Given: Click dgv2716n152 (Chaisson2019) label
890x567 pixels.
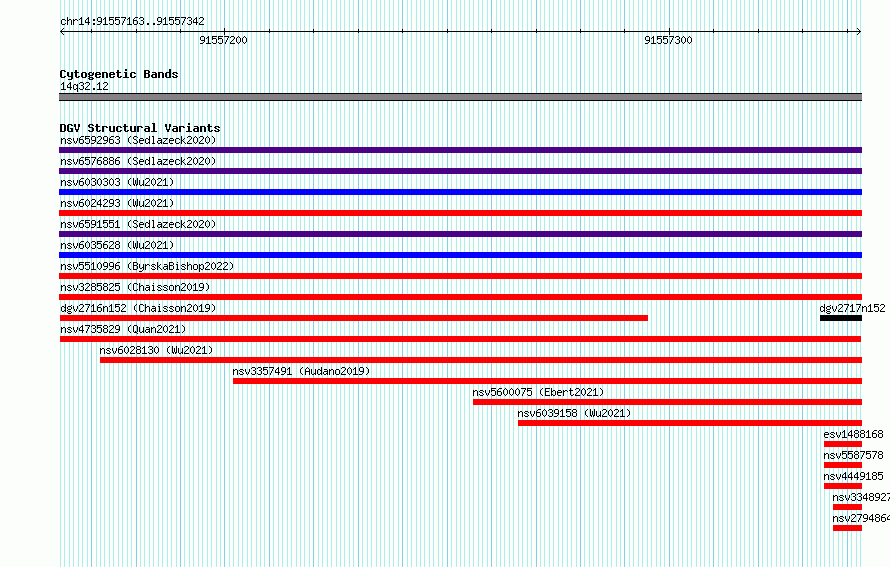Looking at the screenshot, I should click(138, 308).
